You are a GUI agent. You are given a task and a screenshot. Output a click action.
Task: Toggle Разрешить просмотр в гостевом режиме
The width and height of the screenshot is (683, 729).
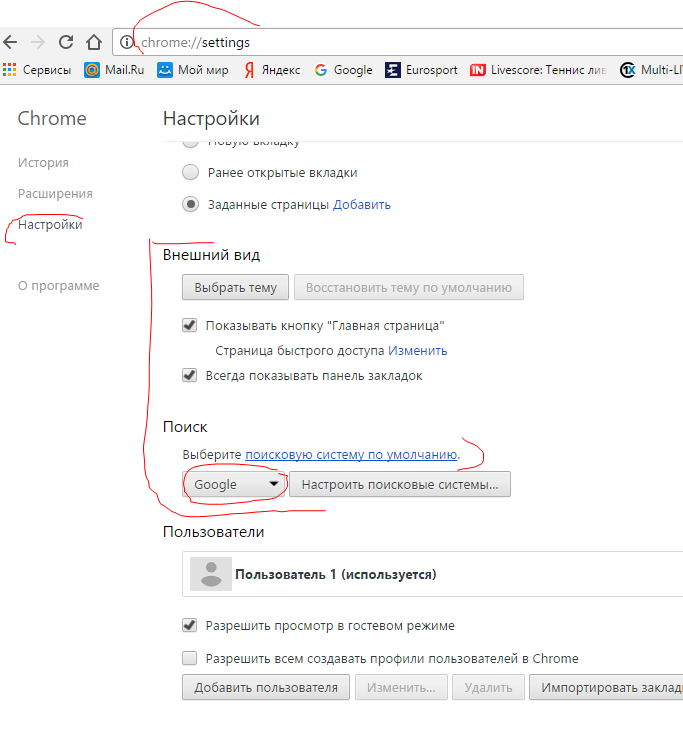[189, 625]
